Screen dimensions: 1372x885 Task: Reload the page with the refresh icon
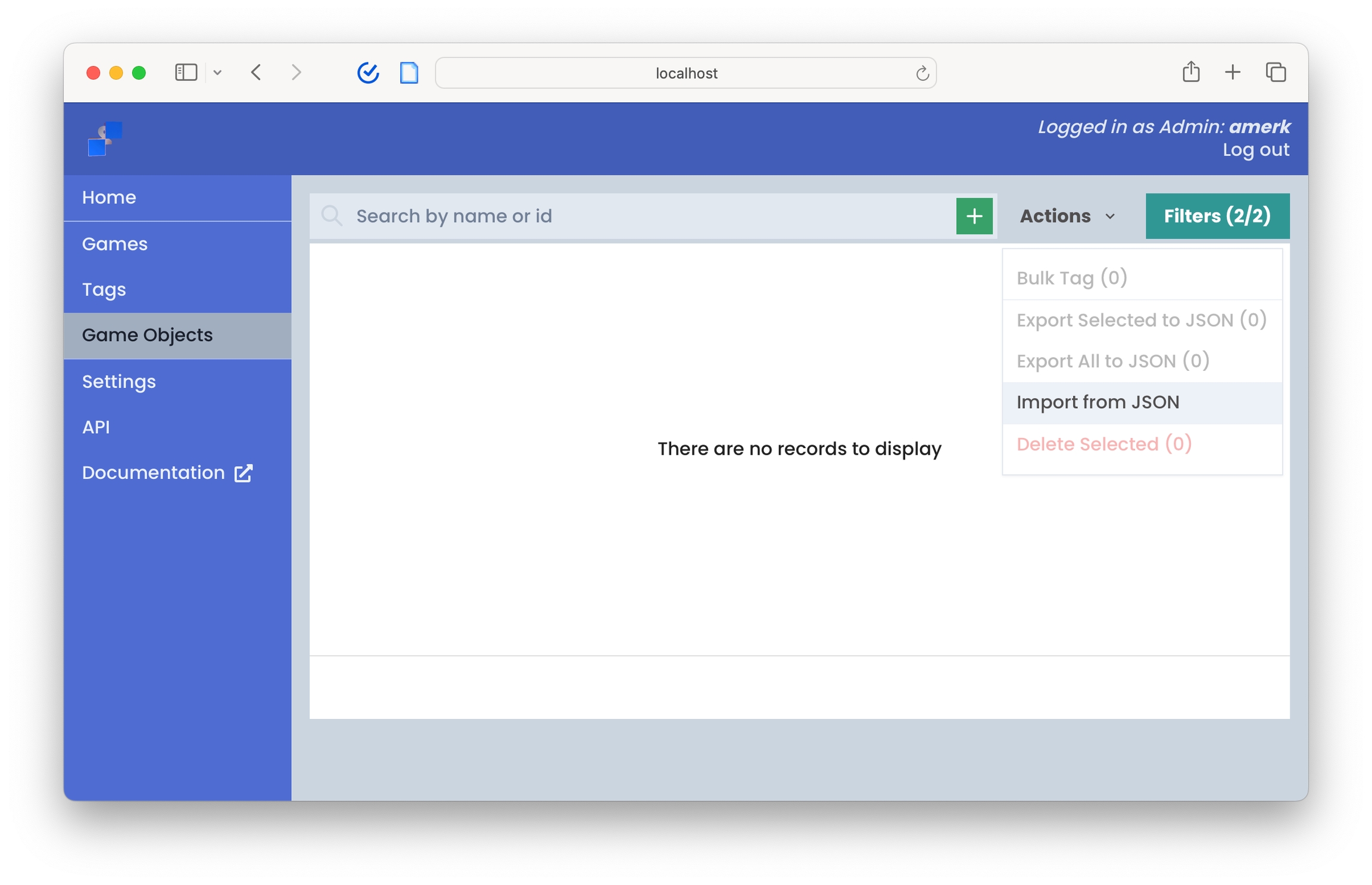tap(922, 73)
